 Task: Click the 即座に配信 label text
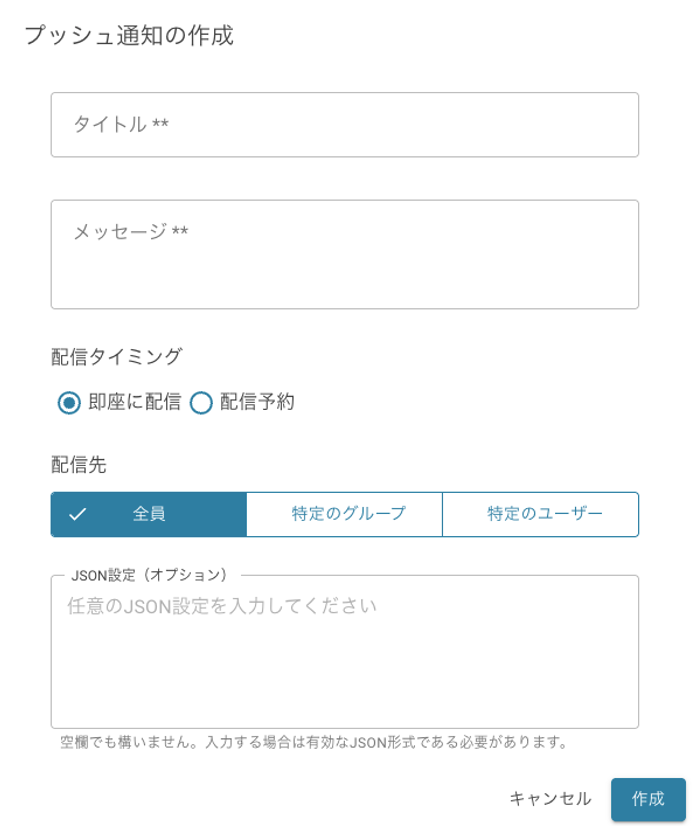134,403
